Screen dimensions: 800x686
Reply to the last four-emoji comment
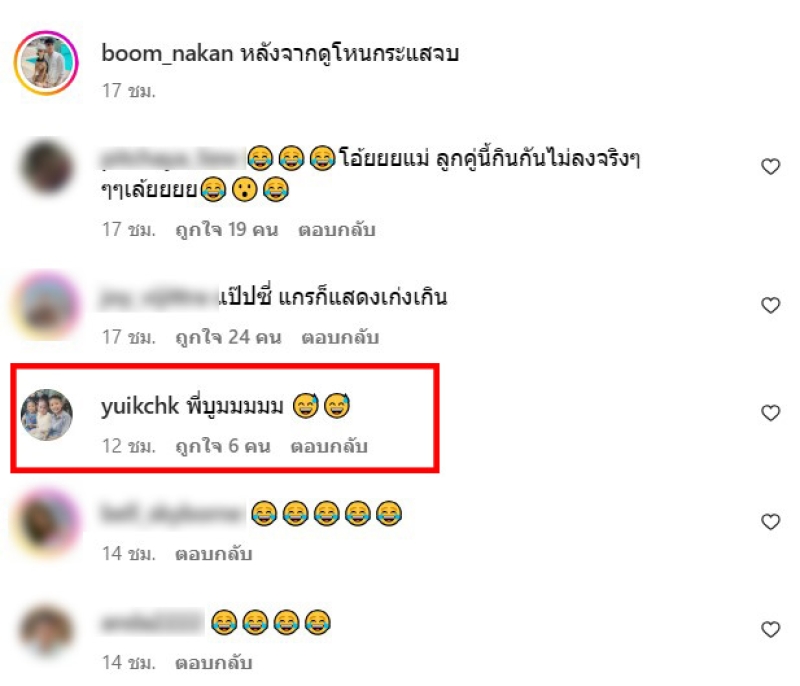click(214, 663)
